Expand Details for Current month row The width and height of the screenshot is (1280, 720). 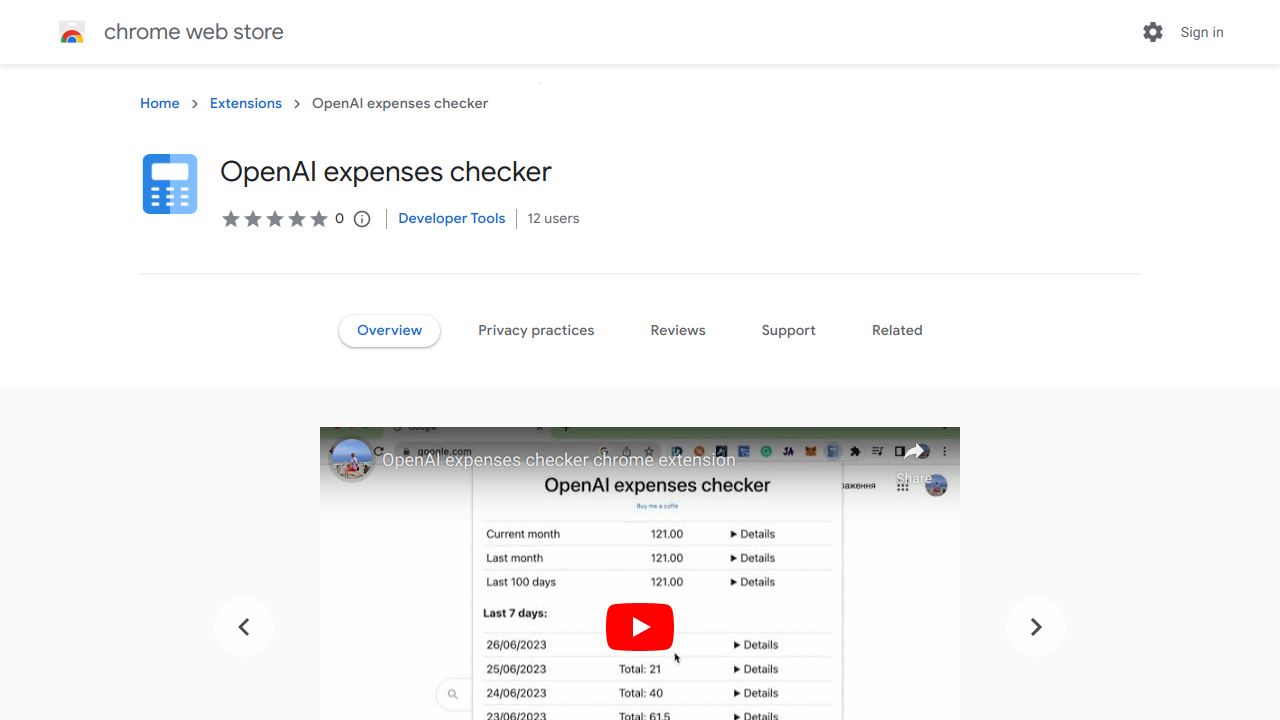click(x=753, y=534)
